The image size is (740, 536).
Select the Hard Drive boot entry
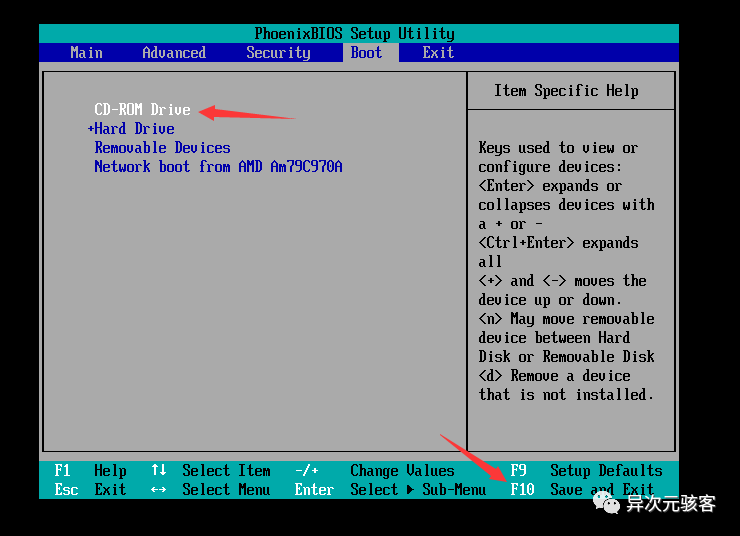click(135, 128)
